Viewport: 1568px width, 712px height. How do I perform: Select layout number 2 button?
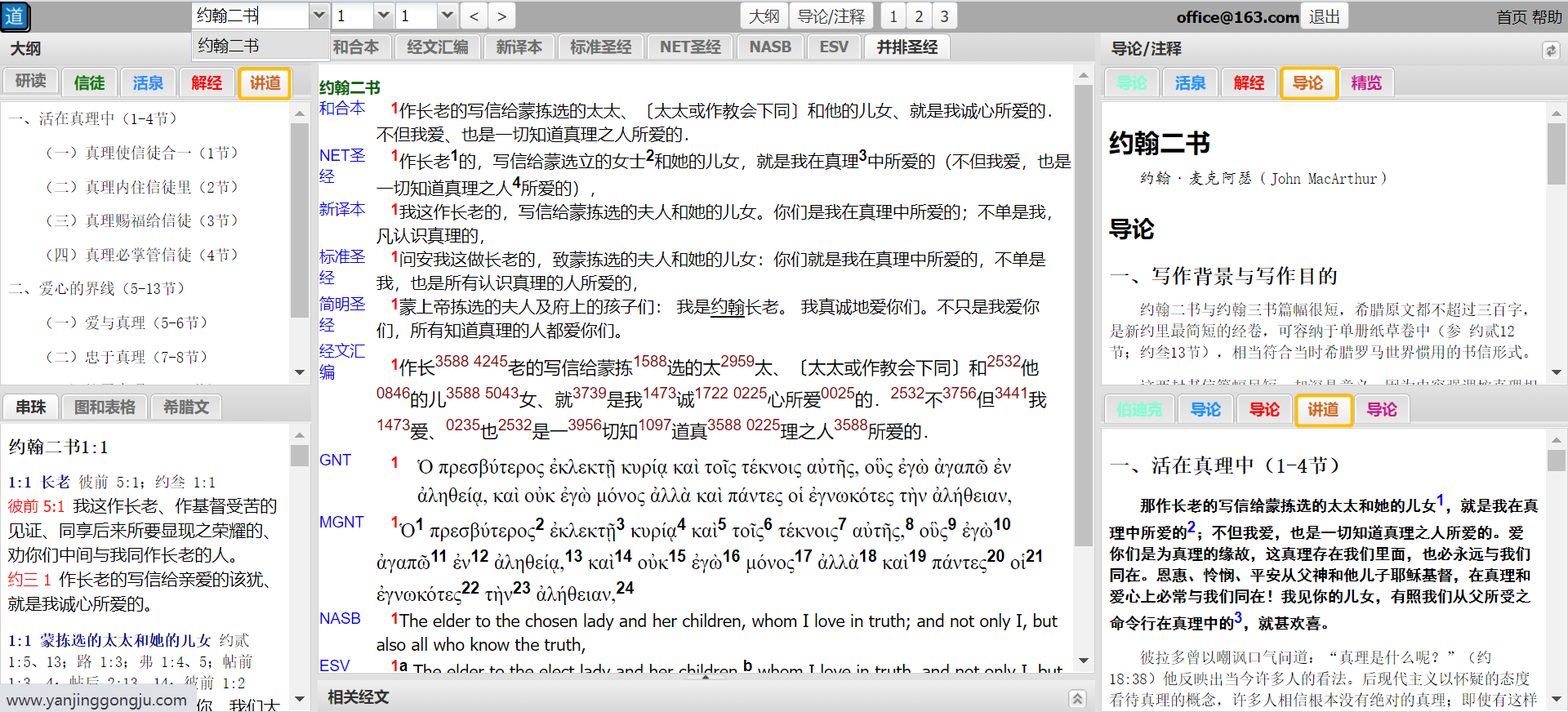pos(919,16)
